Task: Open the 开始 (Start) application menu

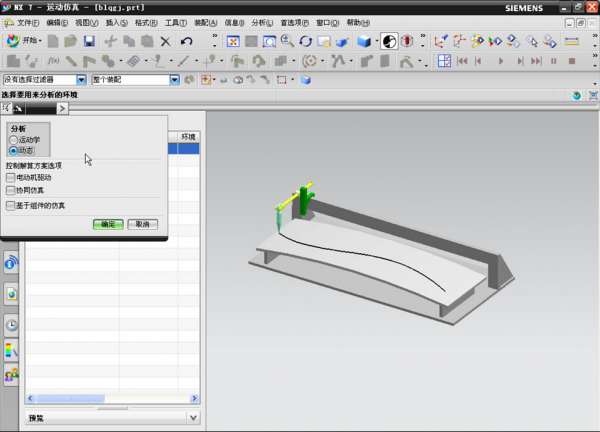Action: (23, 41)
